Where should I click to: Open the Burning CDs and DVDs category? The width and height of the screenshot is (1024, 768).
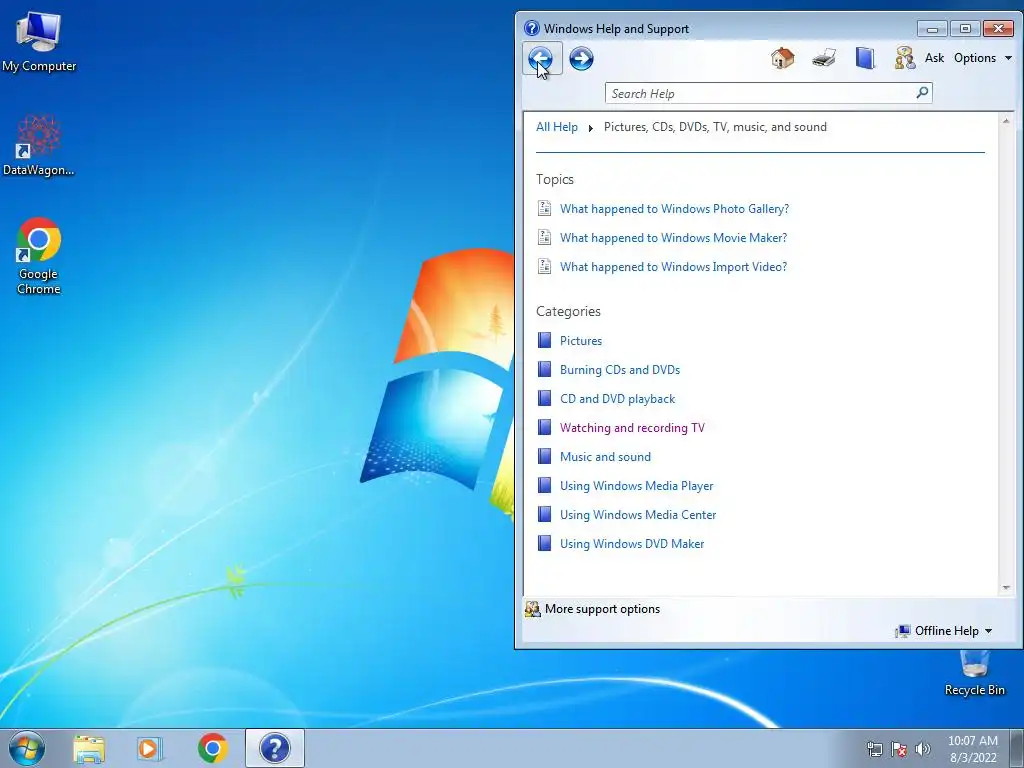pos(620,370)
